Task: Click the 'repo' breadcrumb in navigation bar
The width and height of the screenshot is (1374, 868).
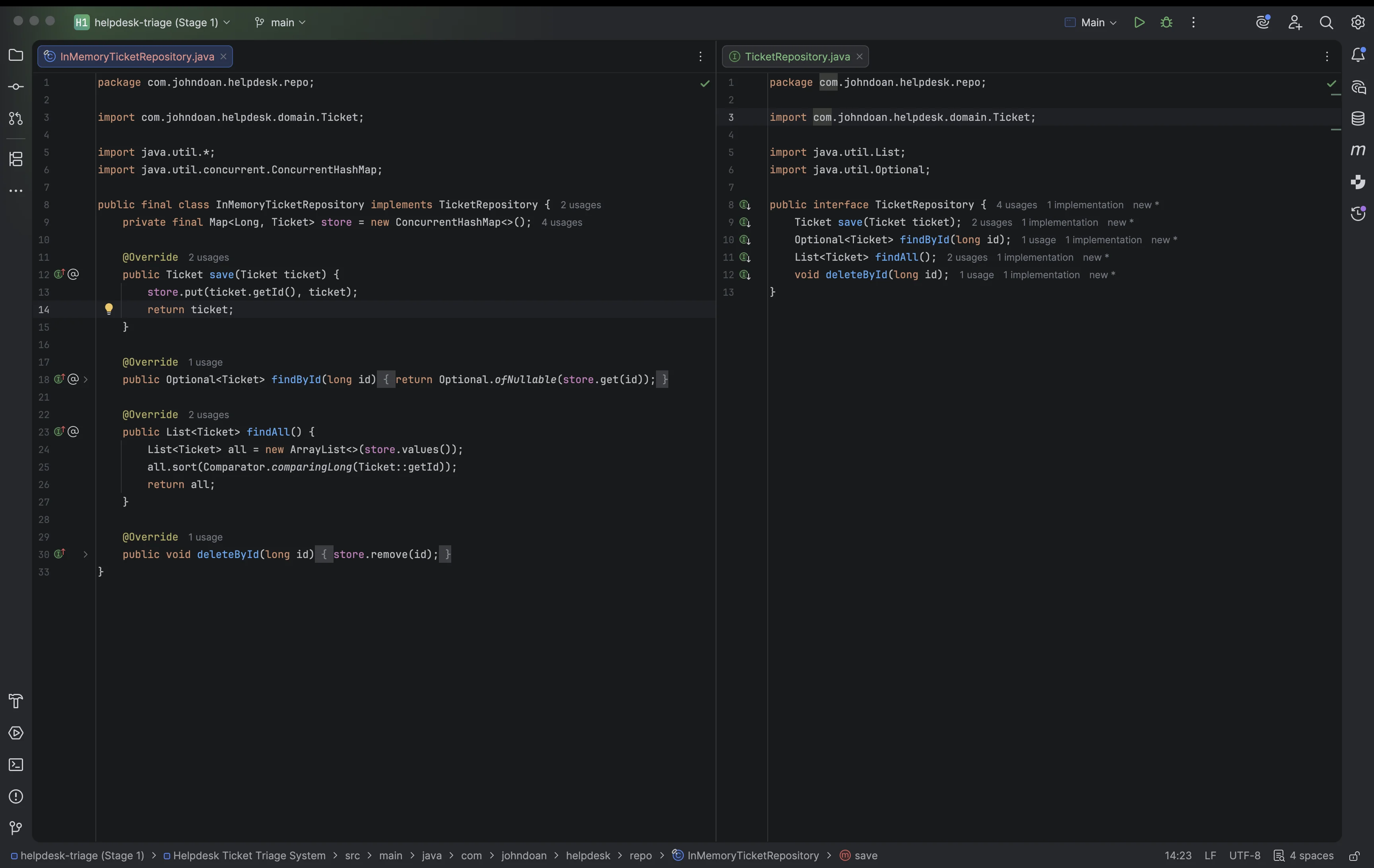Action: (x=640, y=855)
